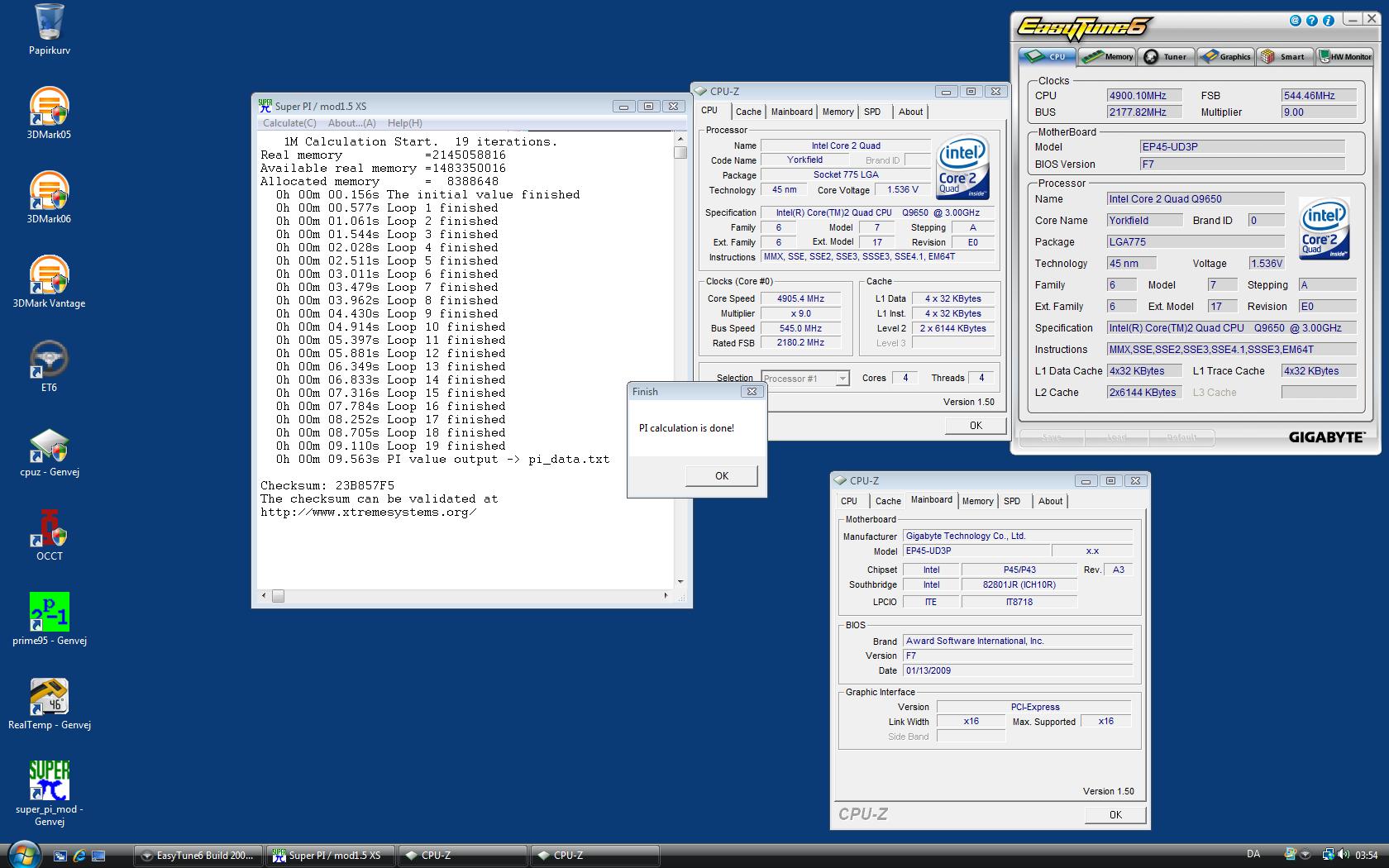The width and height of the screenshot is (1389, 868).
Task: Switch to EasyTune6 HW Monitor tab
Action: click(x=1345, y=56)
